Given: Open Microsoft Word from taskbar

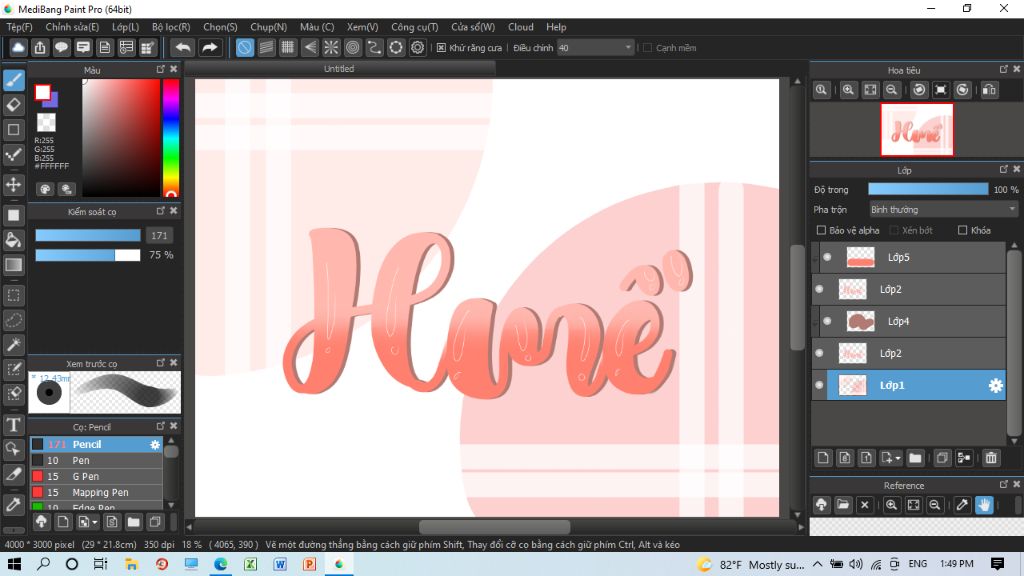Looking at the screenshot, I should click(280, 564).
